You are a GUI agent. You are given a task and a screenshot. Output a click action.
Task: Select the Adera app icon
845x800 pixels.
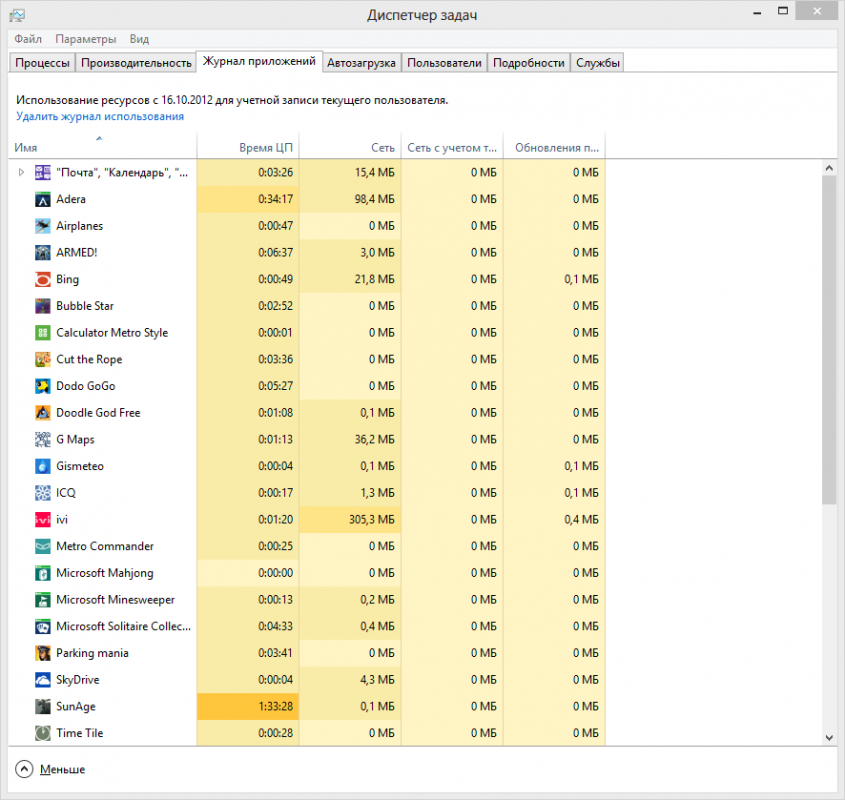[x=43, y=199]
